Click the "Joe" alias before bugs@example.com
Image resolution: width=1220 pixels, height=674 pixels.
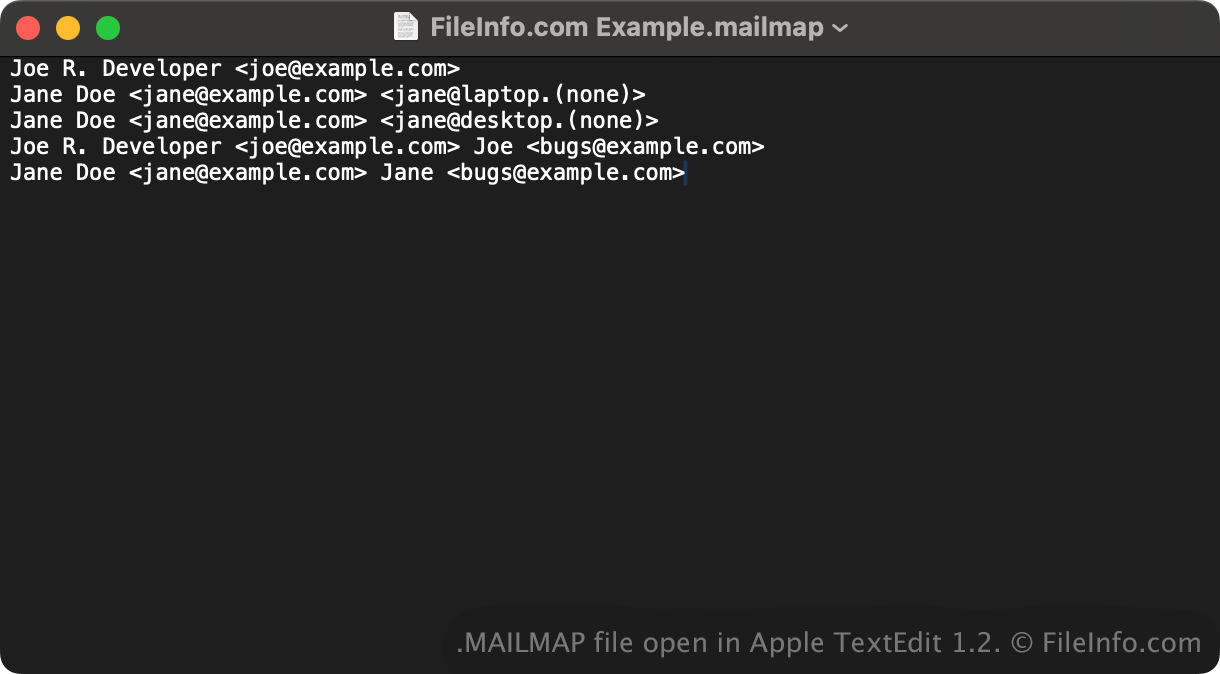click(x=493, y=147)
